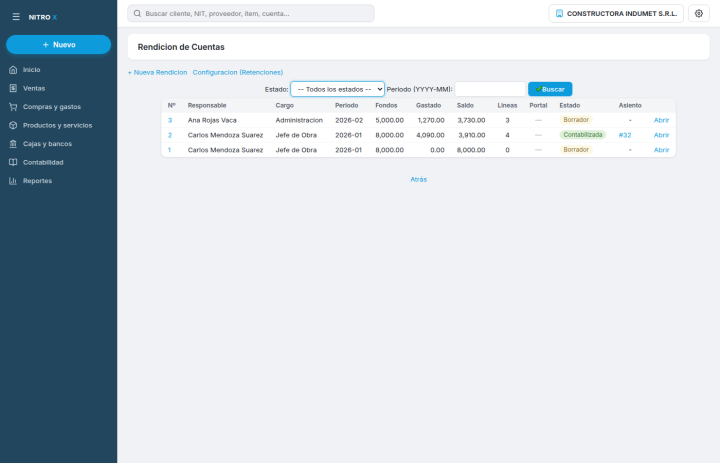Image resolution: width=720 pixels, height=463 pixels.
Task: Focus the global search field
Action: [x=251, y=13]
